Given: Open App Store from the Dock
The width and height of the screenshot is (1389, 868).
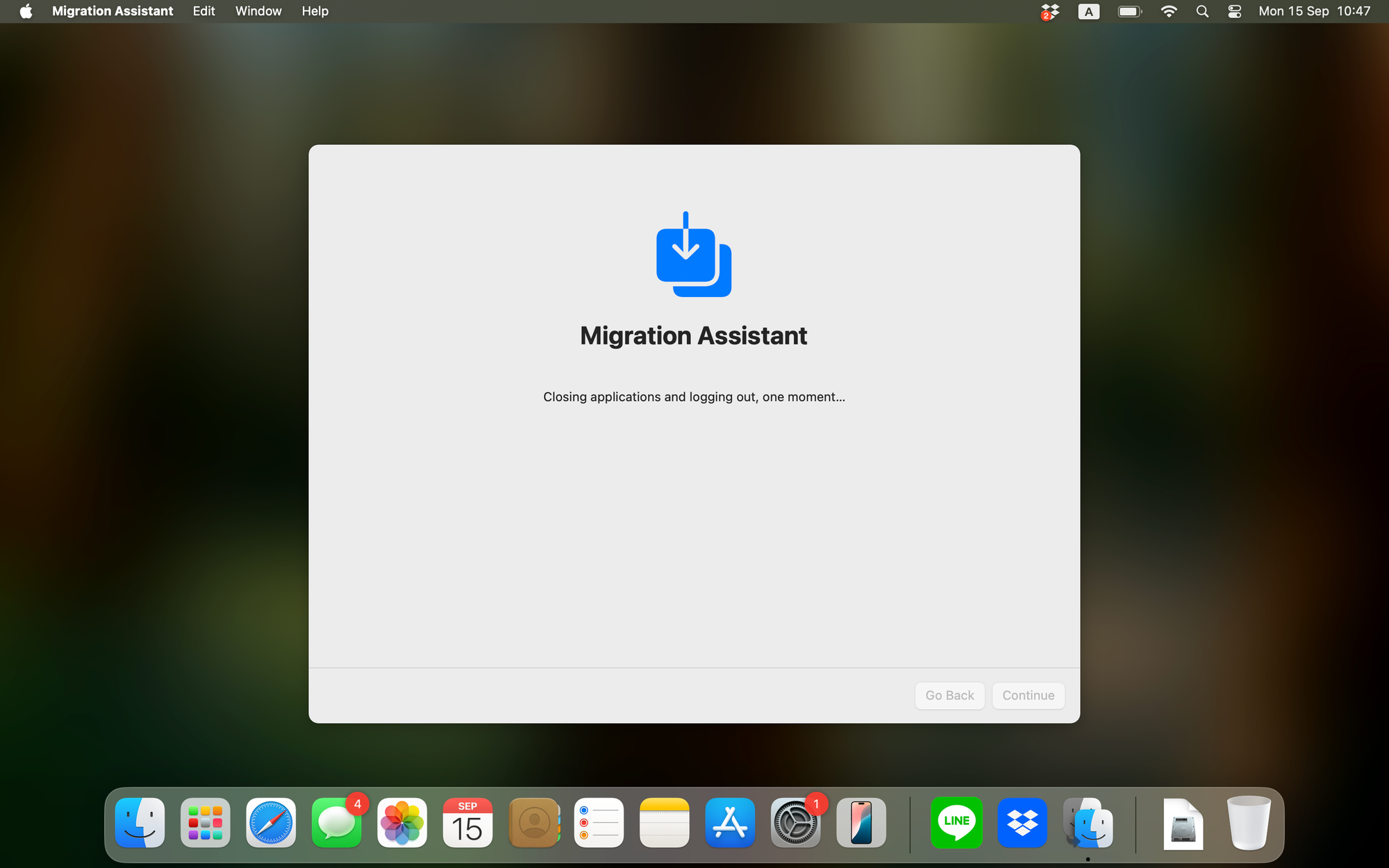Looking at the screenshot, I should 730,823.
